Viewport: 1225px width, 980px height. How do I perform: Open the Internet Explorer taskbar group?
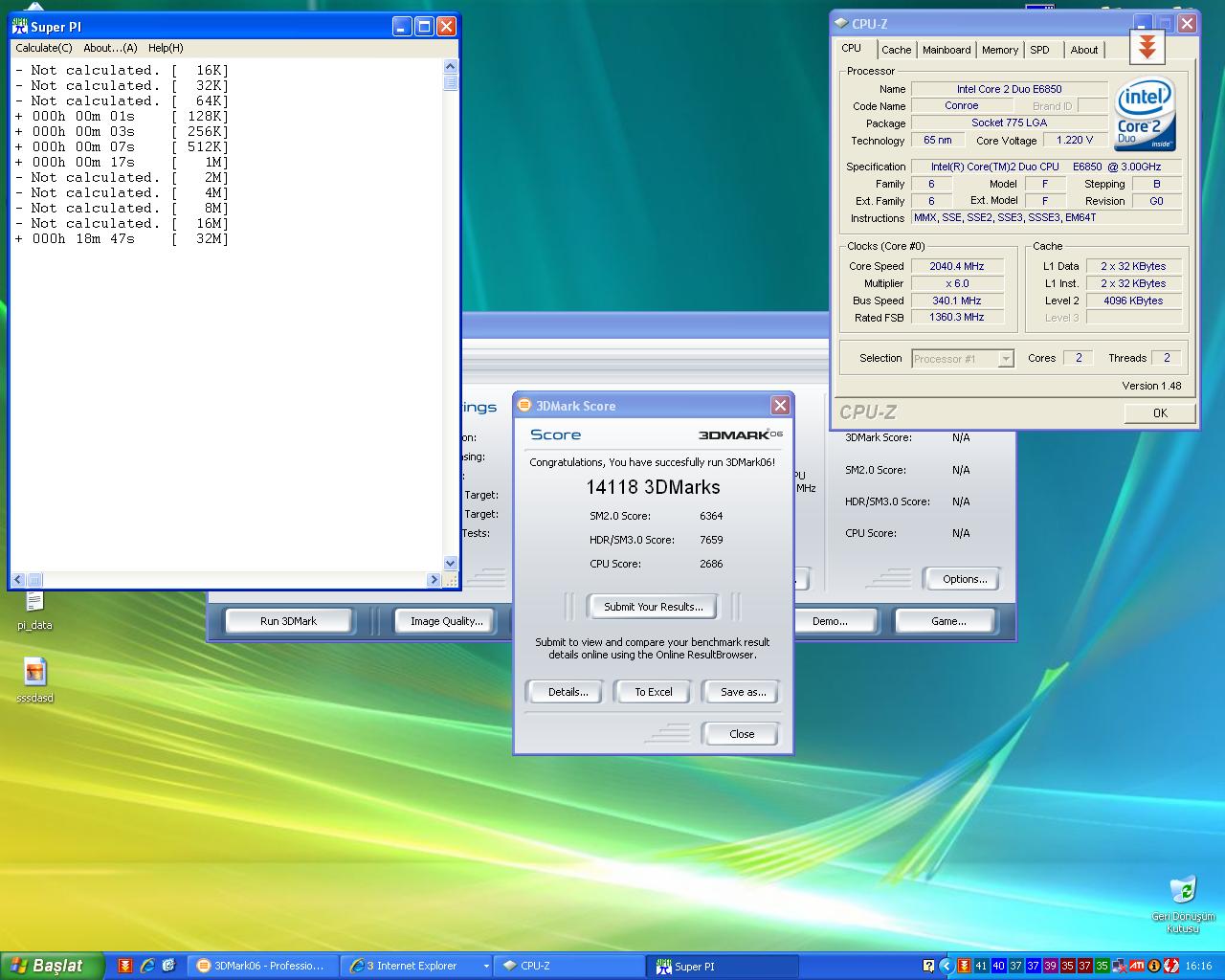click(x=416, y=966)
